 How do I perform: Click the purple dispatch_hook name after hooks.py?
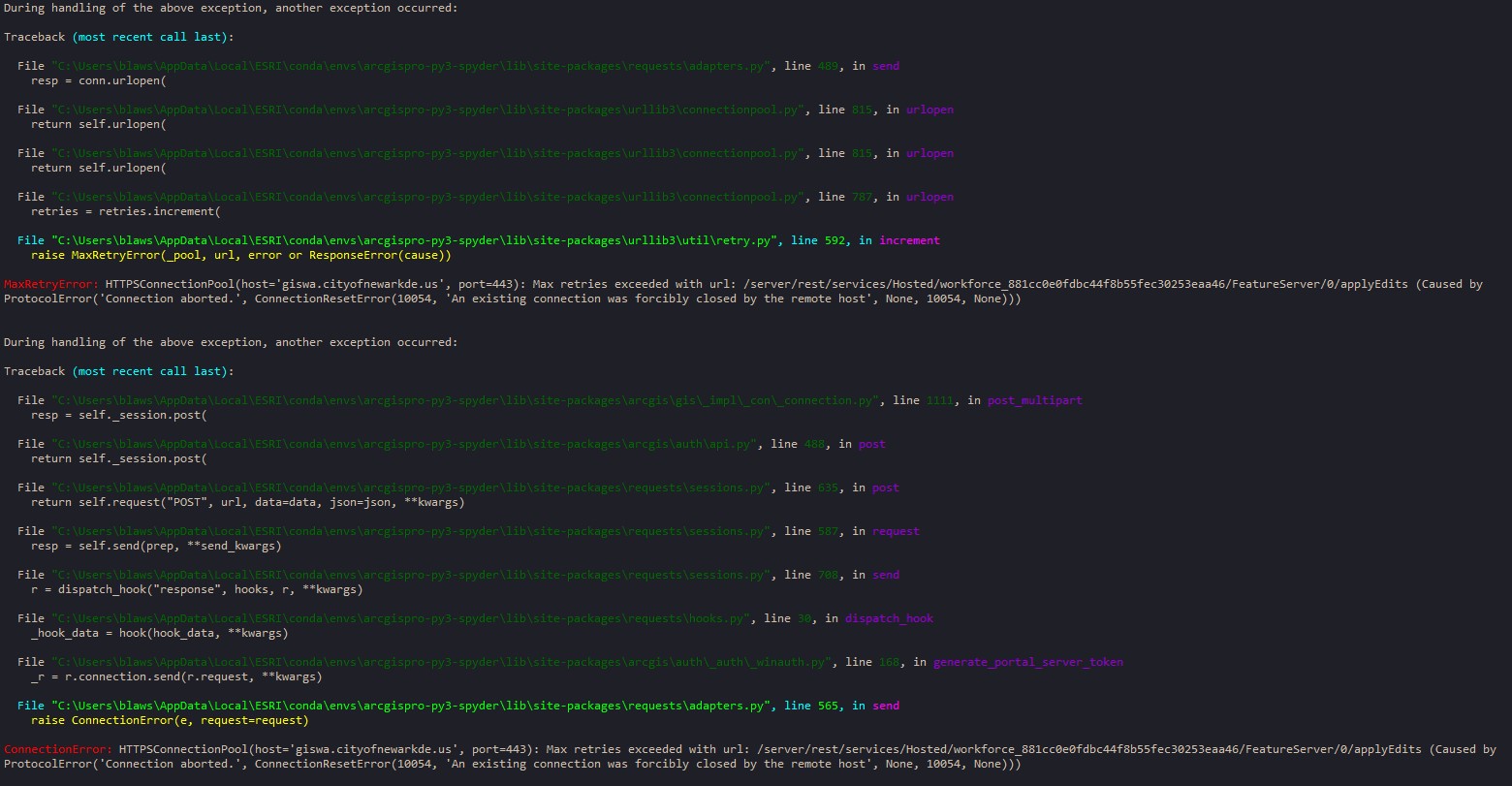coord(889,618)
